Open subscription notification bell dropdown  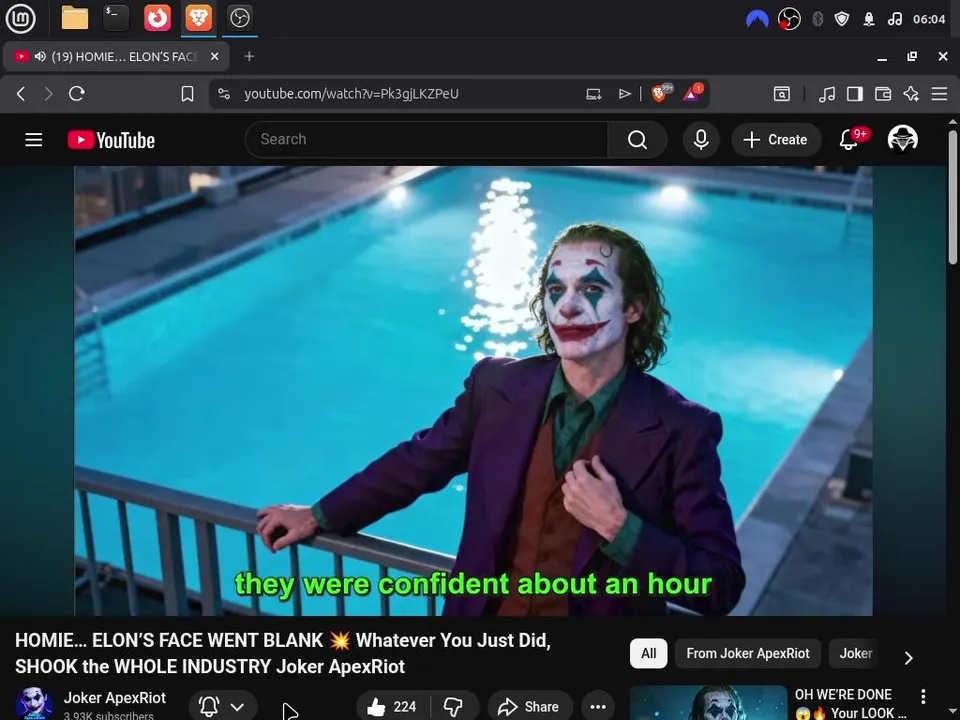click(x=223, y=707)
